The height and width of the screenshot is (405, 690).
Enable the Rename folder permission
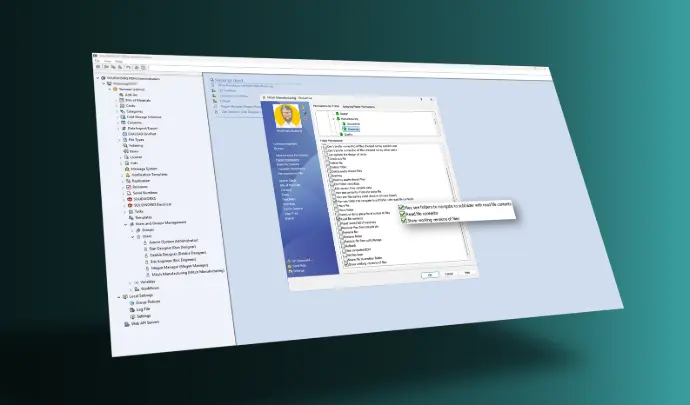[x=342, y=236]
